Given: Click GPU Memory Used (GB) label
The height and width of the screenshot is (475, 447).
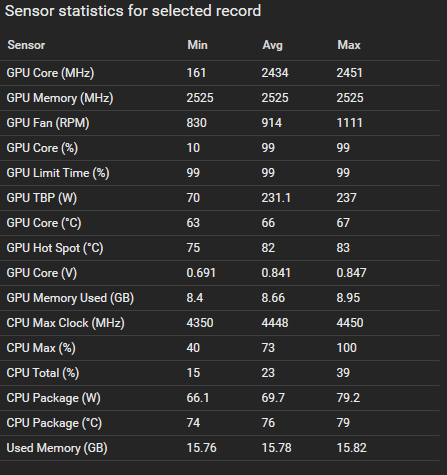Looking at the screenshot, I should 70,298.
